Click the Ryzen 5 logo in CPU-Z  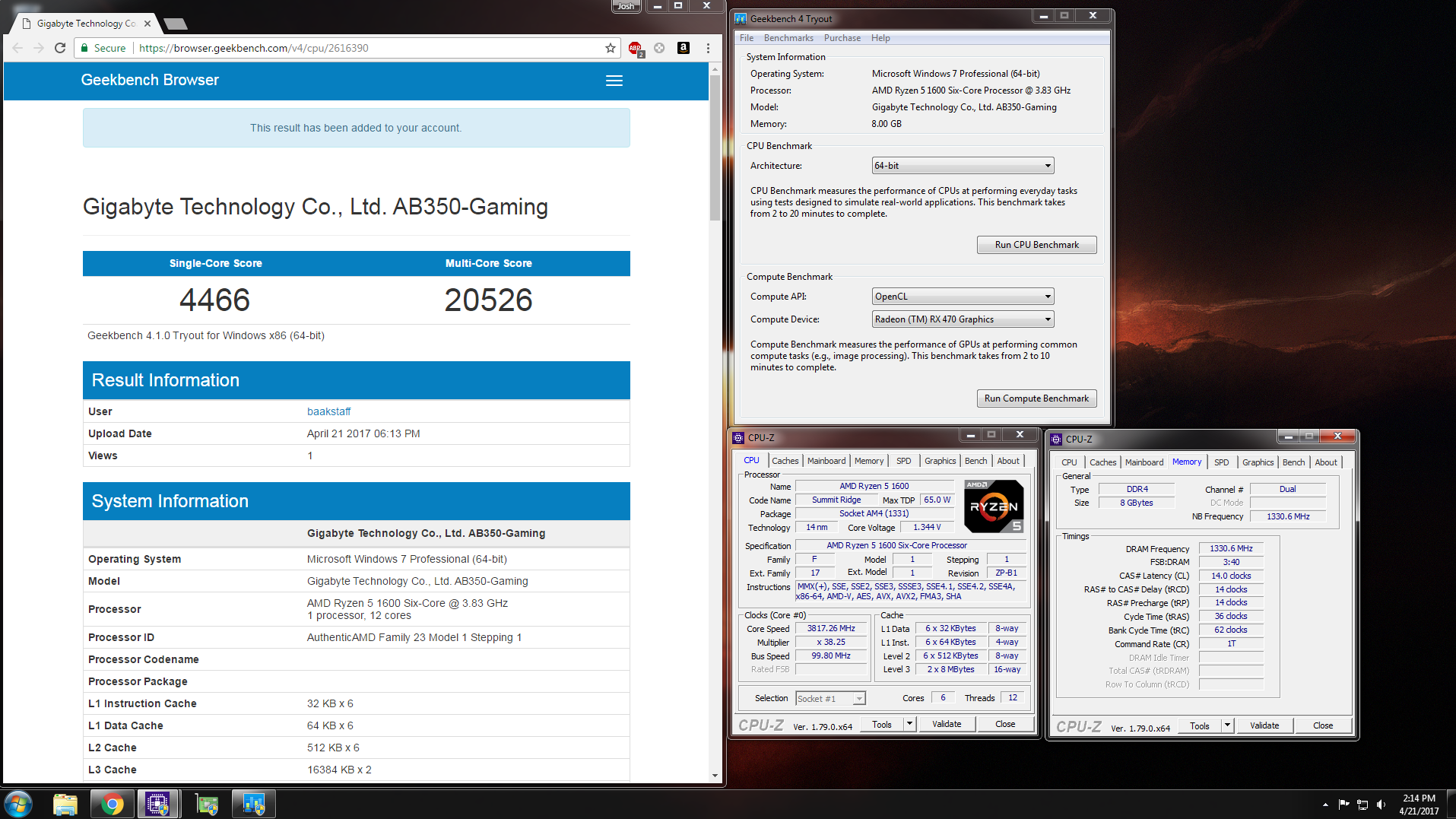(x=994, y=506)
